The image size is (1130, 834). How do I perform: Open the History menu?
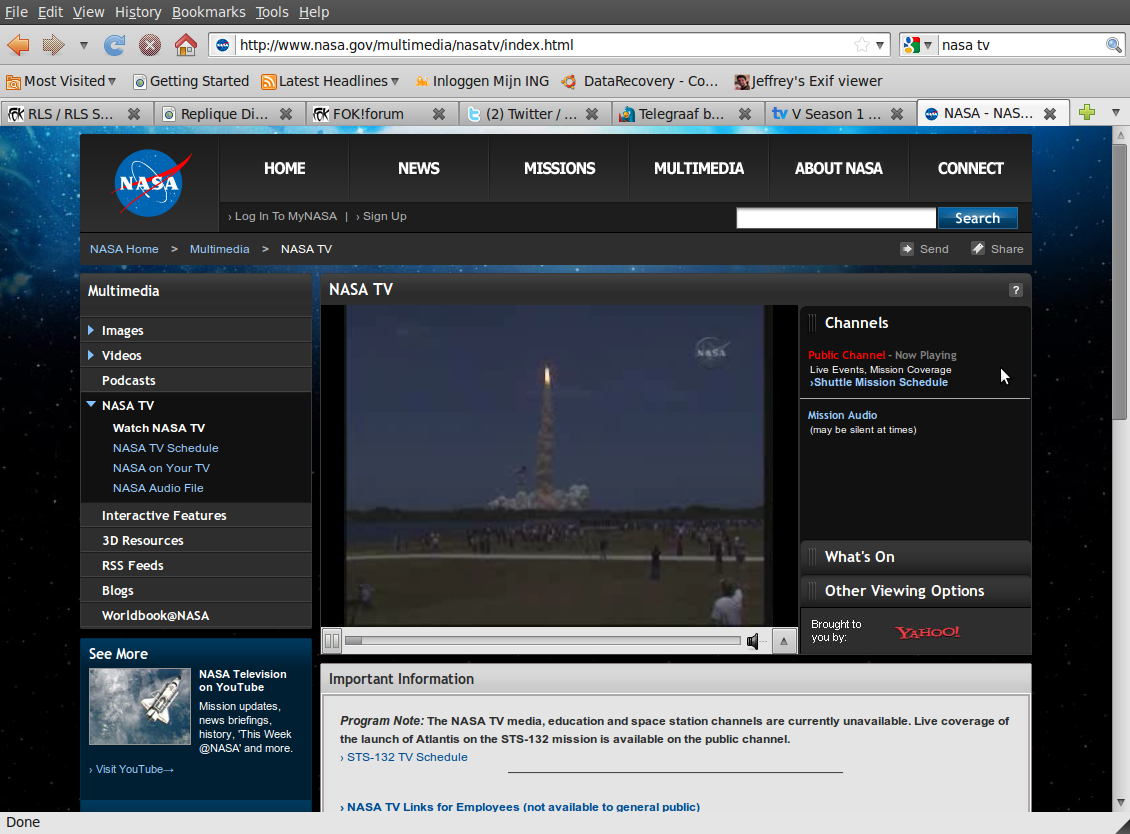138,12
